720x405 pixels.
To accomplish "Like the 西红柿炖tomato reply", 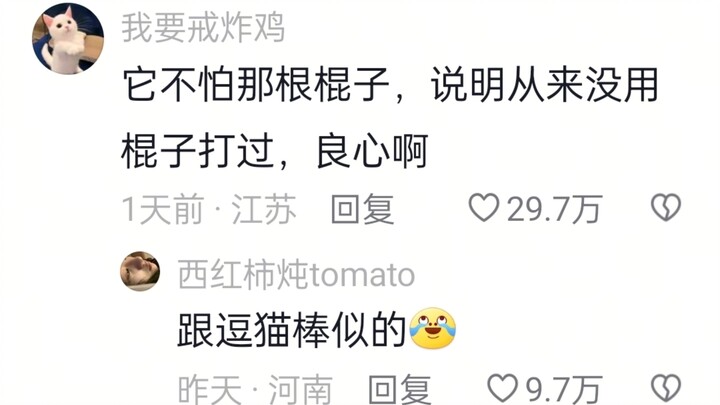I will click(502, 388).
